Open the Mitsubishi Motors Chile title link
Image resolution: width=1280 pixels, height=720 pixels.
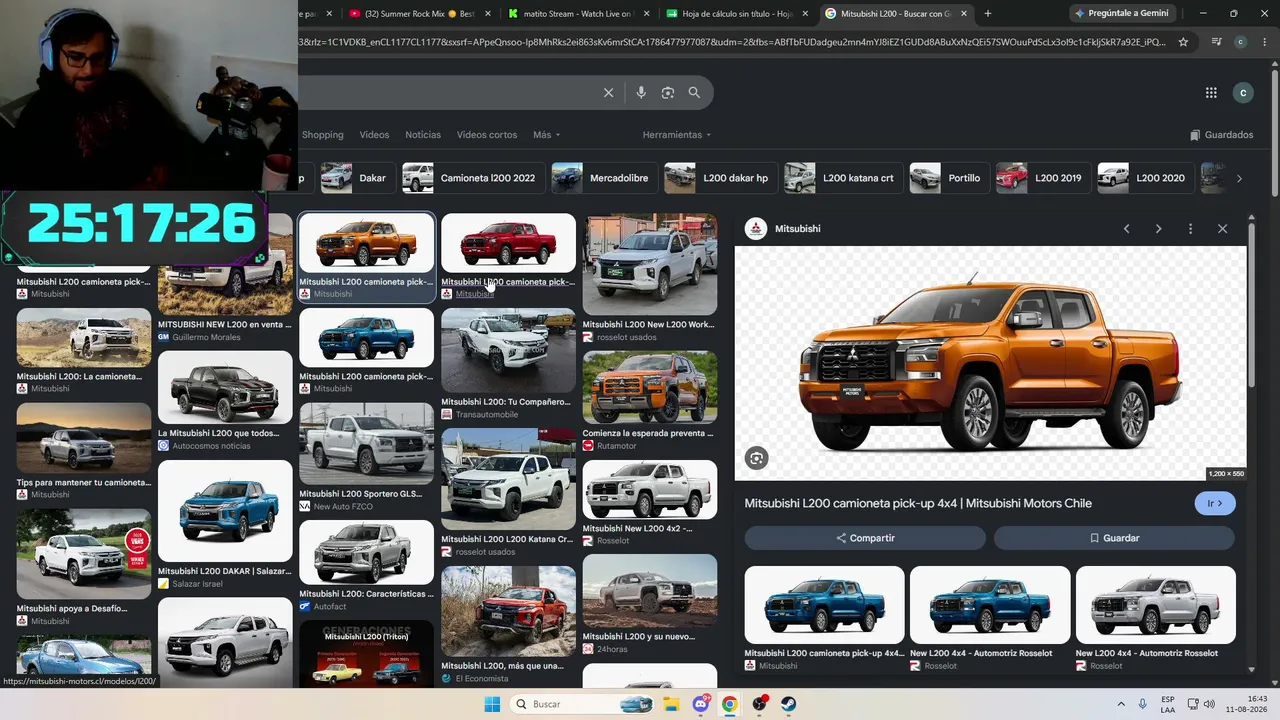[x=918, y=503]
